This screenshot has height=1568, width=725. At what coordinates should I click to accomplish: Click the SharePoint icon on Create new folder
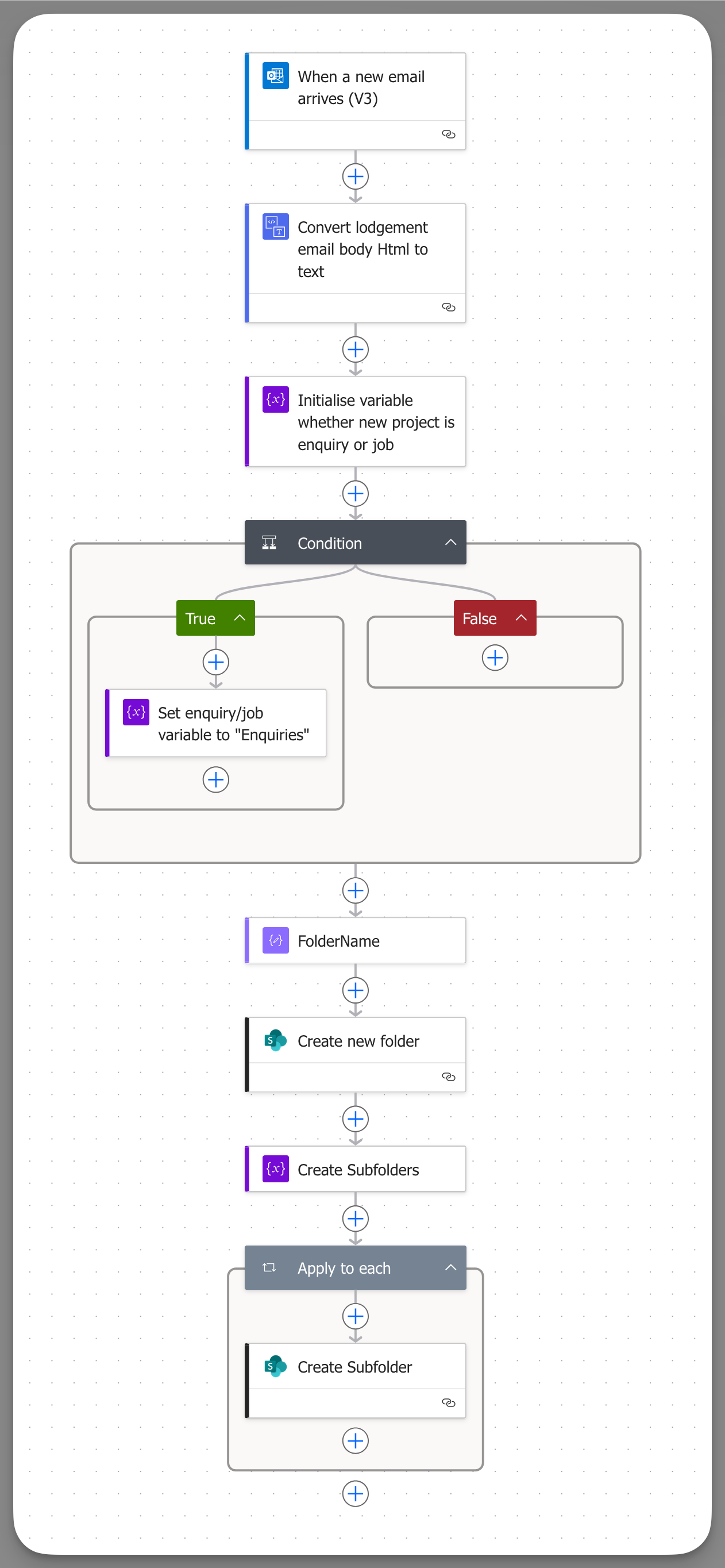coord(276,1040)
